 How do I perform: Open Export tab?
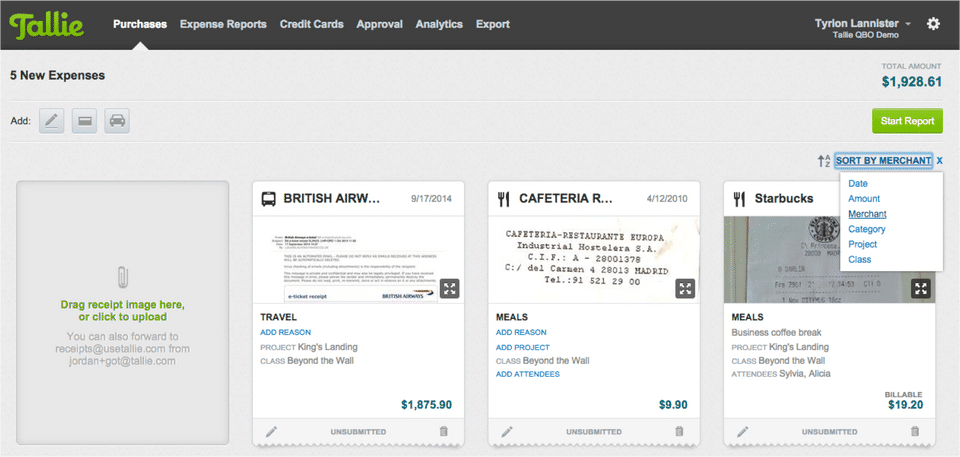492,25
